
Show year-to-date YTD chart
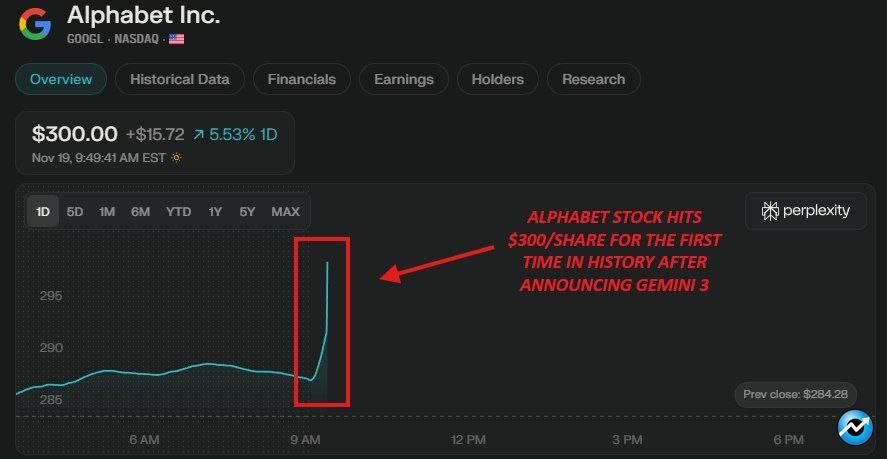pos(179,211)
